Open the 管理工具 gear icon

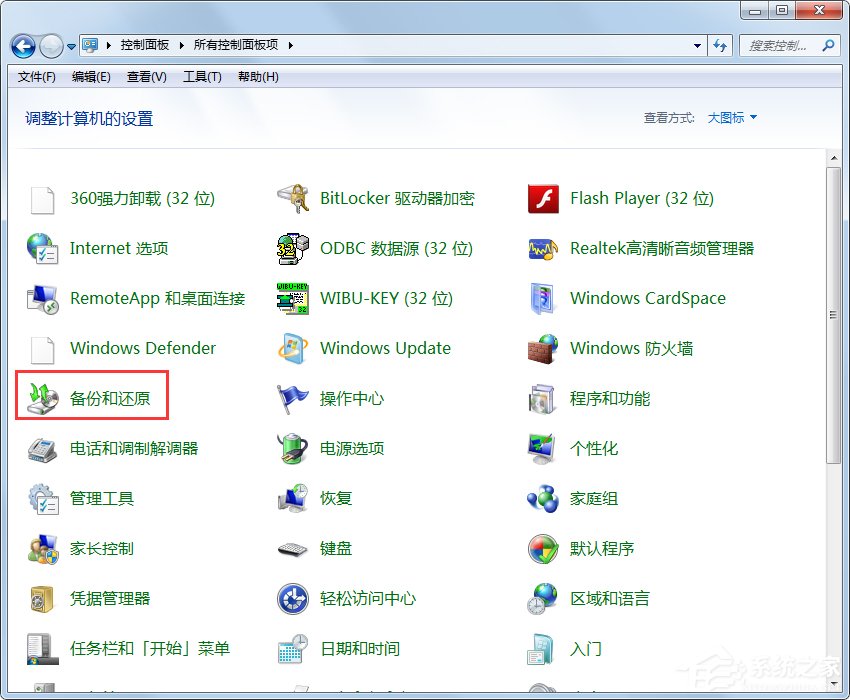(x=42, y=499)
